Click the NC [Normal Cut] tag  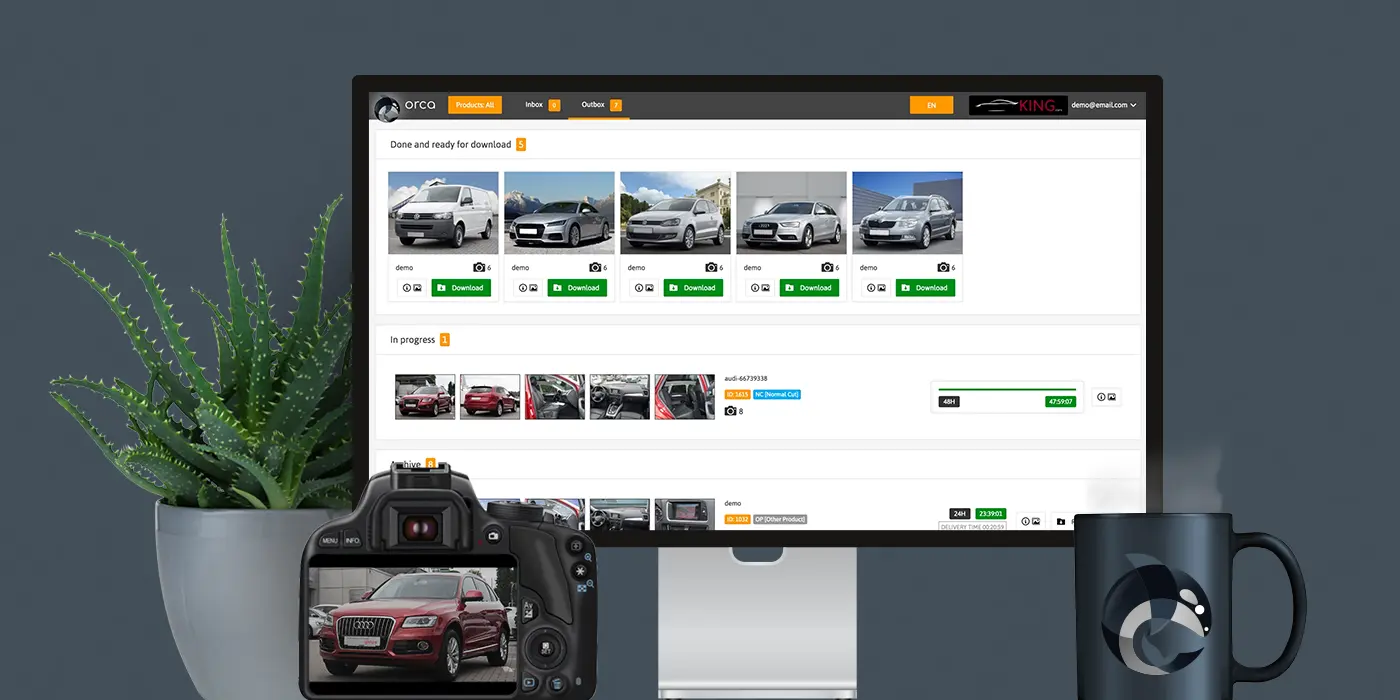pos(777,395)
